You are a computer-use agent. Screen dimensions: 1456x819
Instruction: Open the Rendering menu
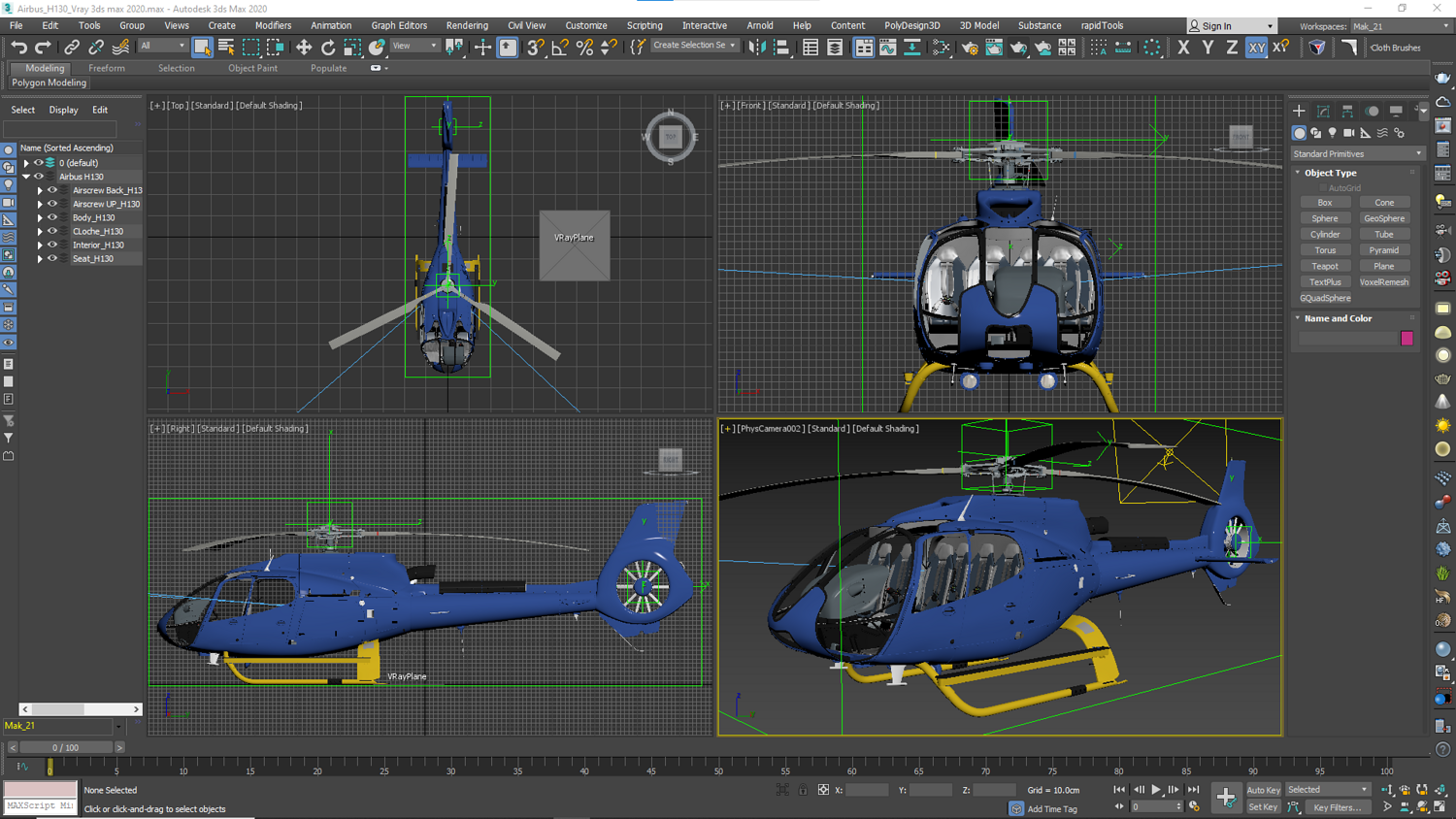coord(467,25)
